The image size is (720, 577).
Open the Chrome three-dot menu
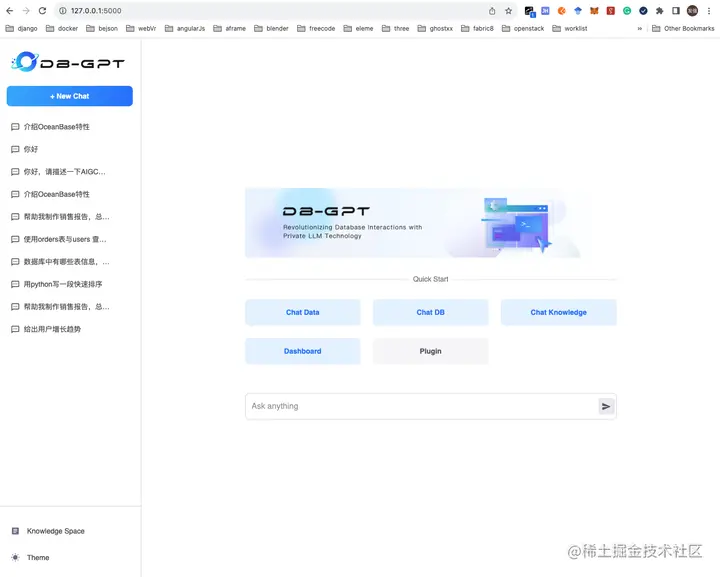pos(709,11)
